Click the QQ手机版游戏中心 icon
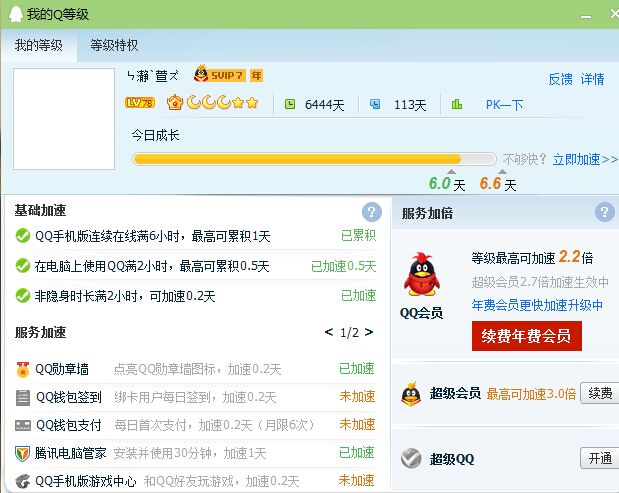 [23, 482]
